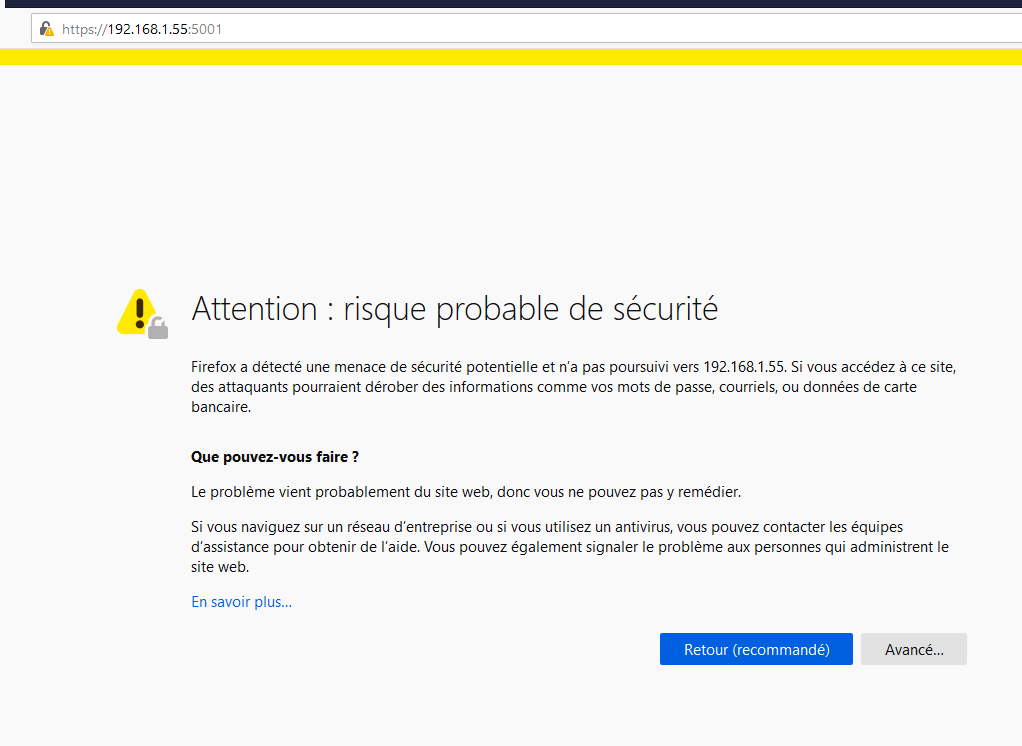Click the IP 192.168.1.55 in the warning text
1022x746 pixels.
tap(743, 367)
